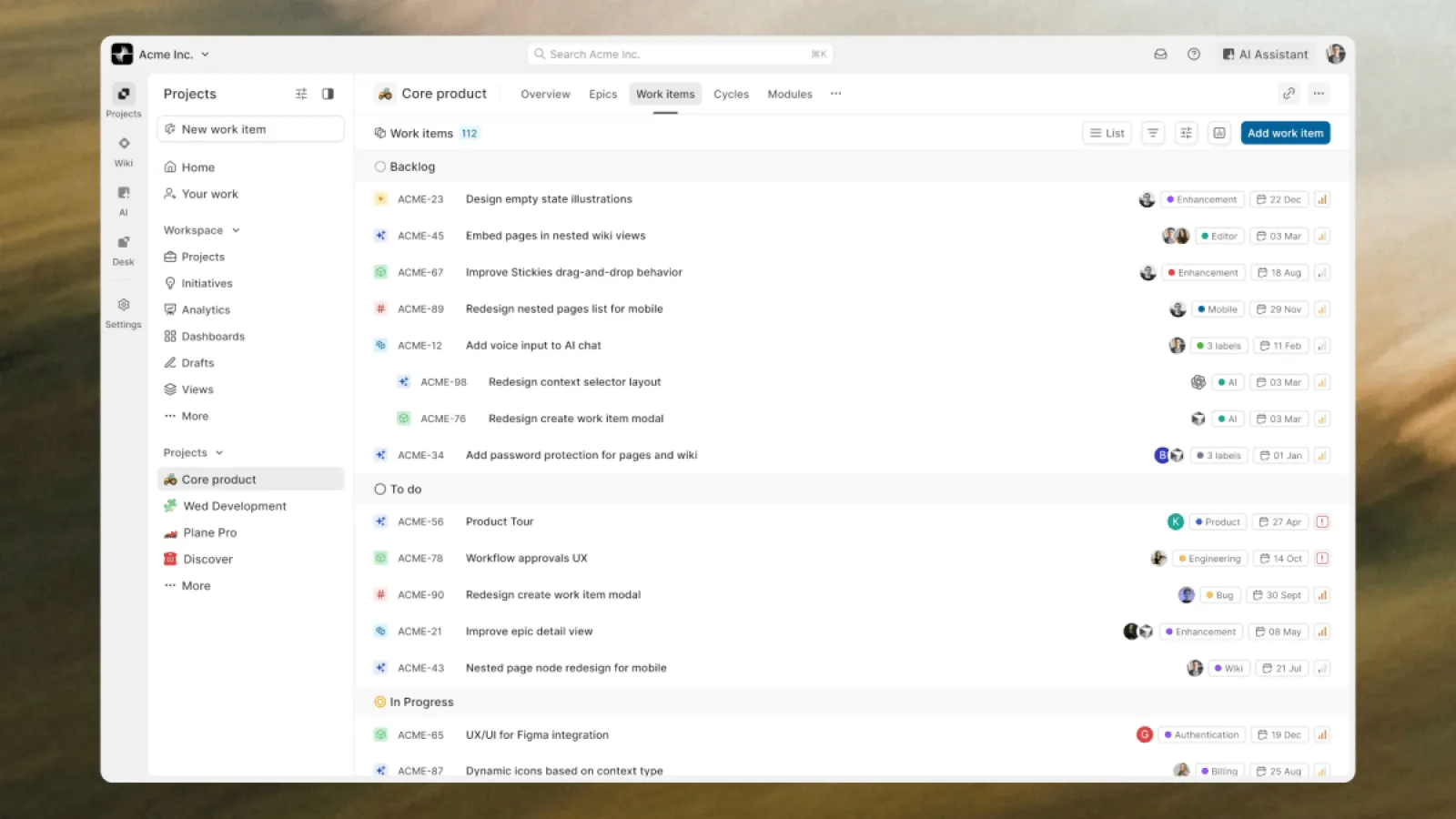The height and width of the screenshot is (819, 1456).
Task: Click the Search Acme Inc. field
Action: tap(680, 55)
